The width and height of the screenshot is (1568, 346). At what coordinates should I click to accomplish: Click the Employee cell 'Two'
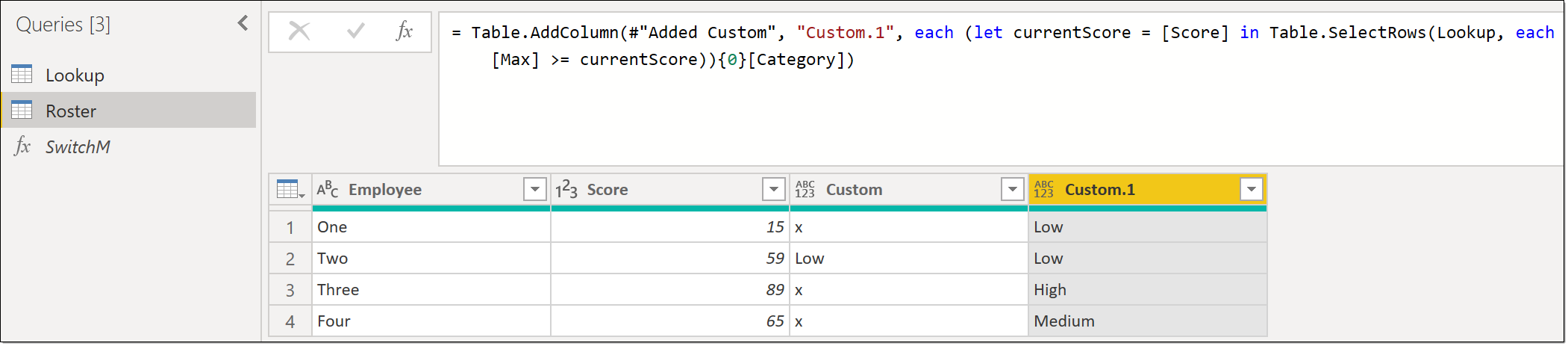tap(431, 259)
